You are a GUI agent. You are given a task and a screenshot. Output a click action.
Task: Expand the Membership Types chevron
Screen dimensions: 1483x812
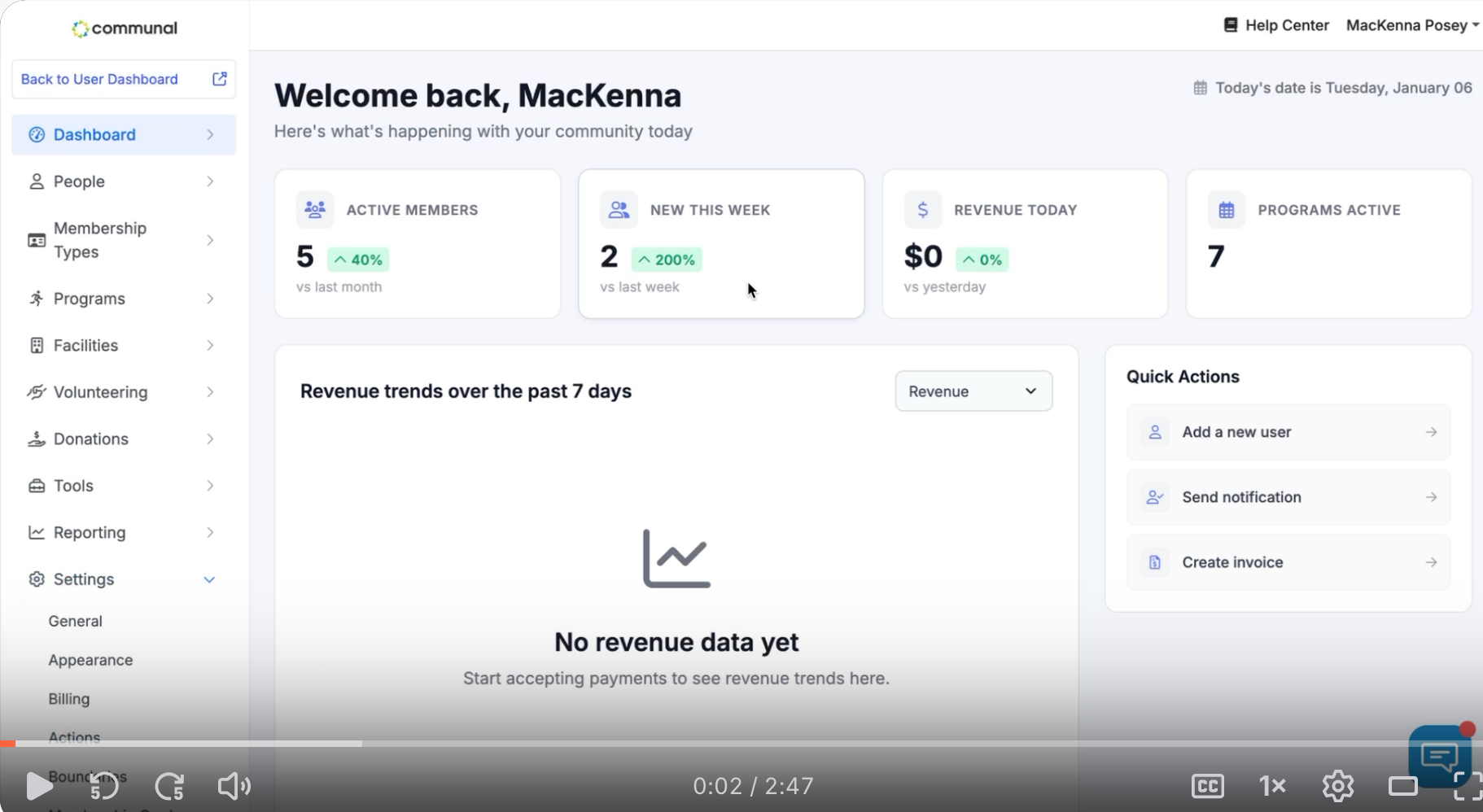tap(210, 240)
